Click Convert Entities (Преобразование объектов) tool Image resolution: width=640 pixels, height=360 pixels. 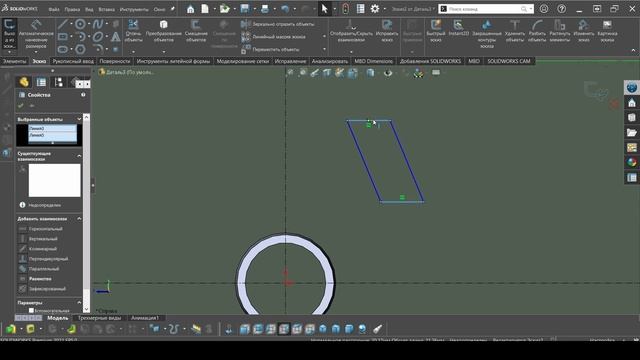click(x=164, y=31)
